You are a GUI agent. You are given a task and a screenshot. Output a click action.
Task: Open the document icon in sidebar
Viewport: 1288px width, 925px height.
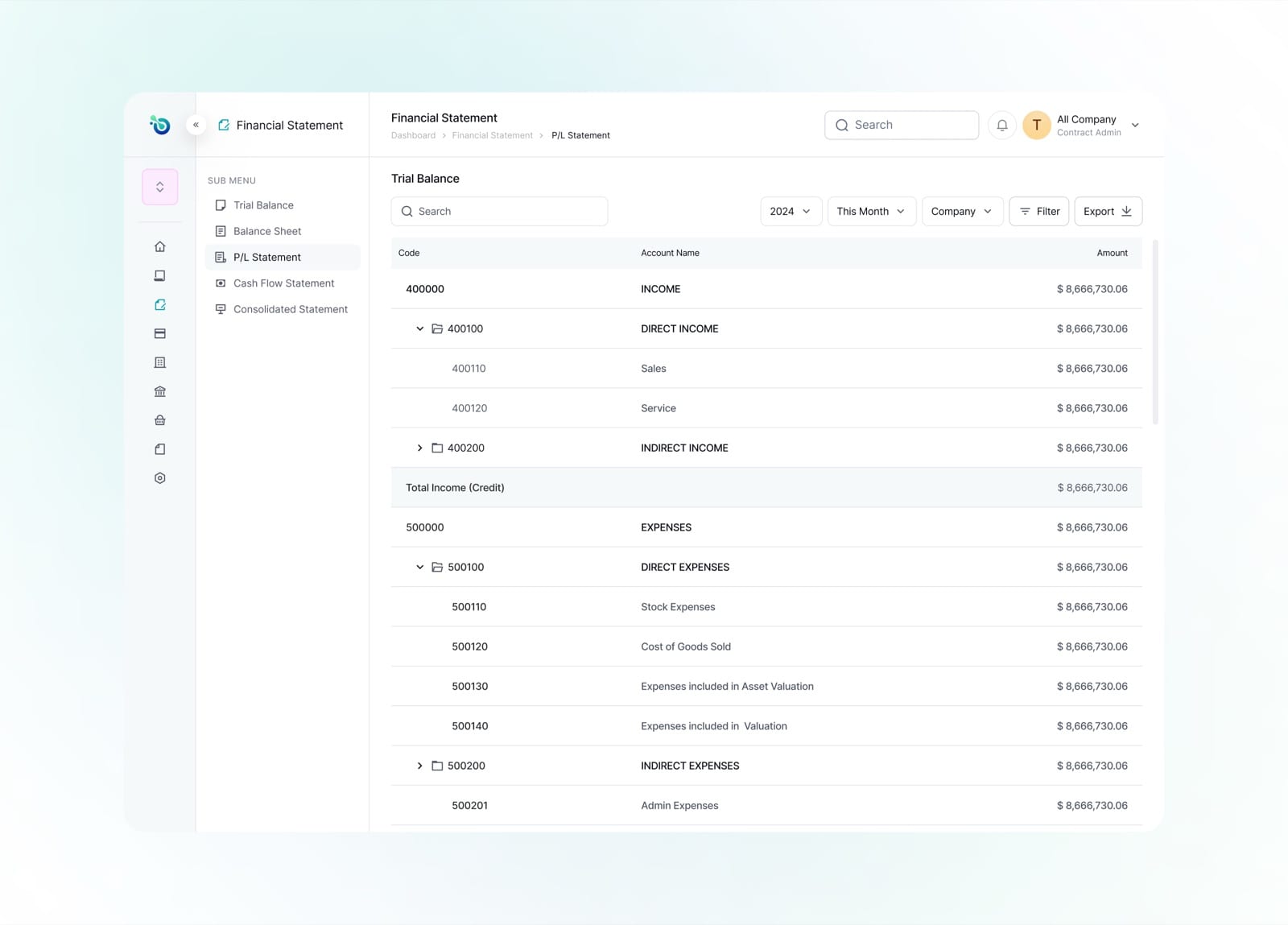[160, 449]
